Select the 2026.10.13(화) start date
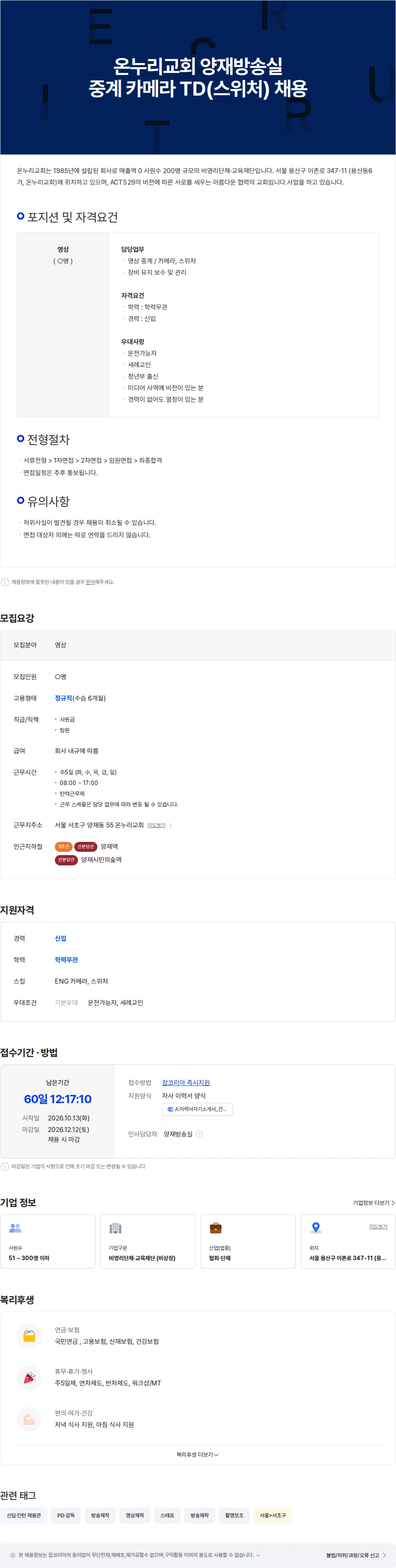The width and height of the screenshot is (396, 1568). click(69, 1118)
